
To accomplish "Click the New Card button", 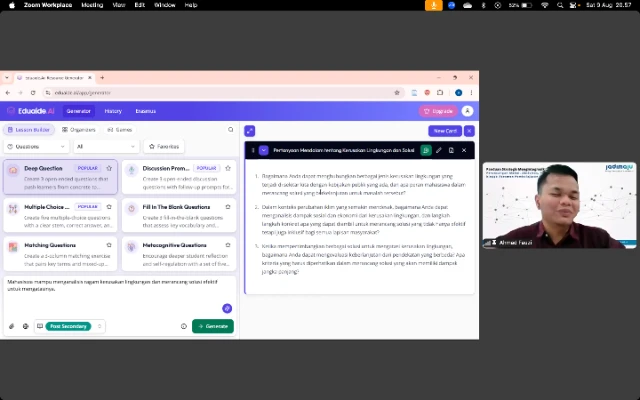I will [445, 131].
